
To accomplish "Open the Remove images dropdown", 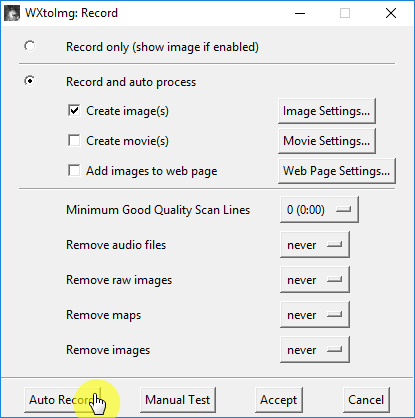I will click(315, 350).
